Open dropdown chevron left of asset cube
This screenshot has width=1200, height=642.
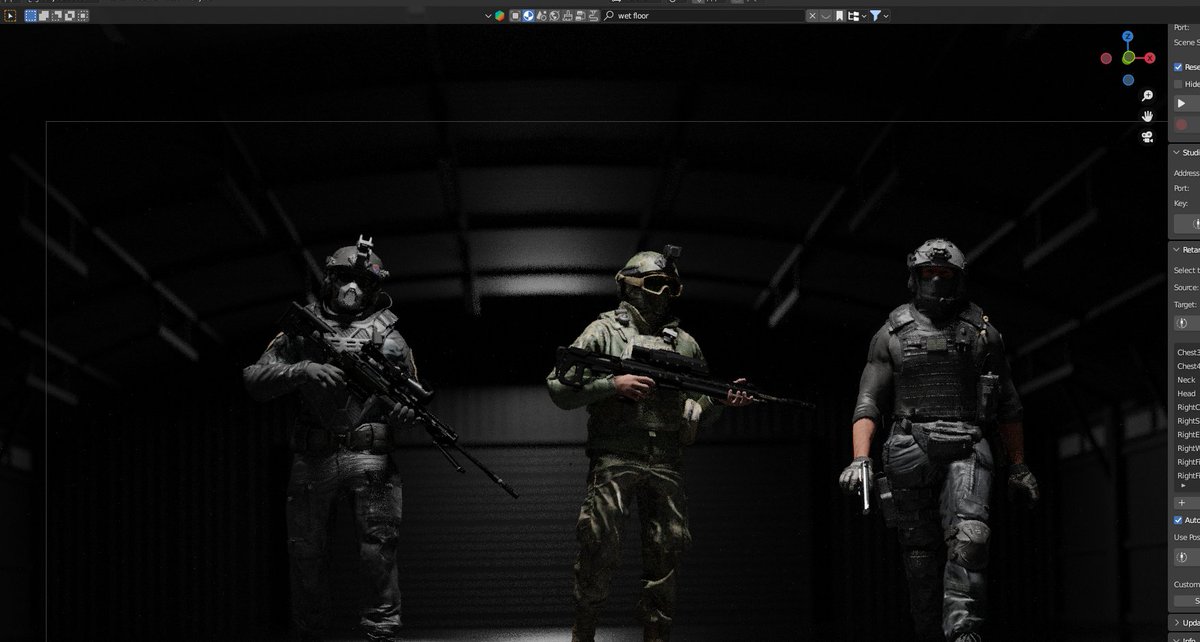488,16
